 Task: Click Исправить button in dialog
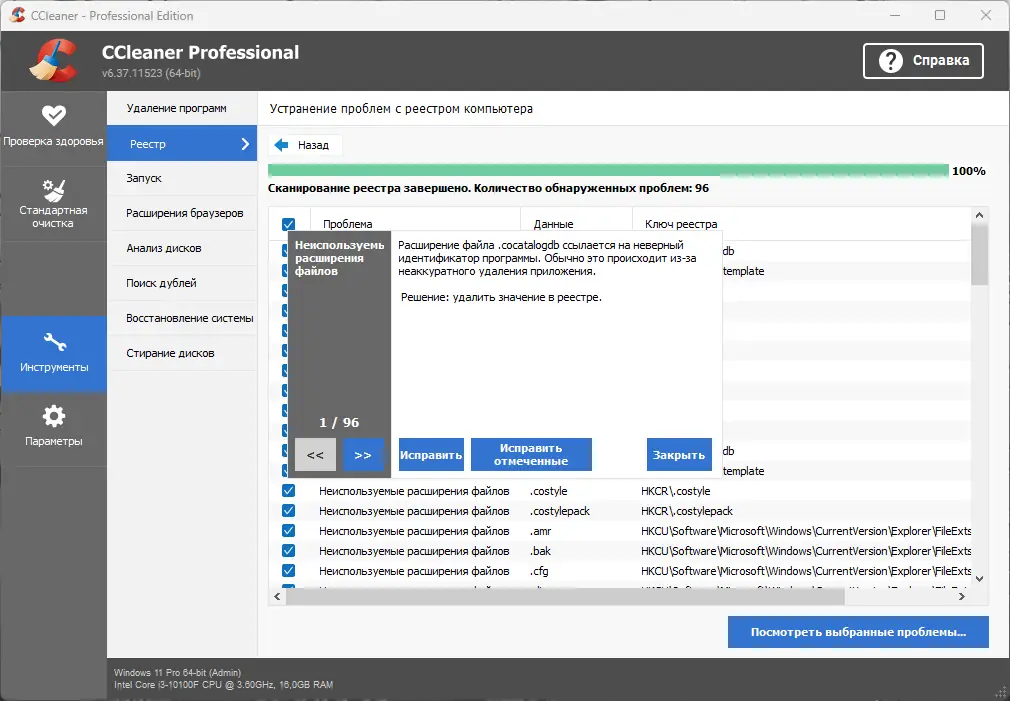pyautogui.click(x=431, y=455)
